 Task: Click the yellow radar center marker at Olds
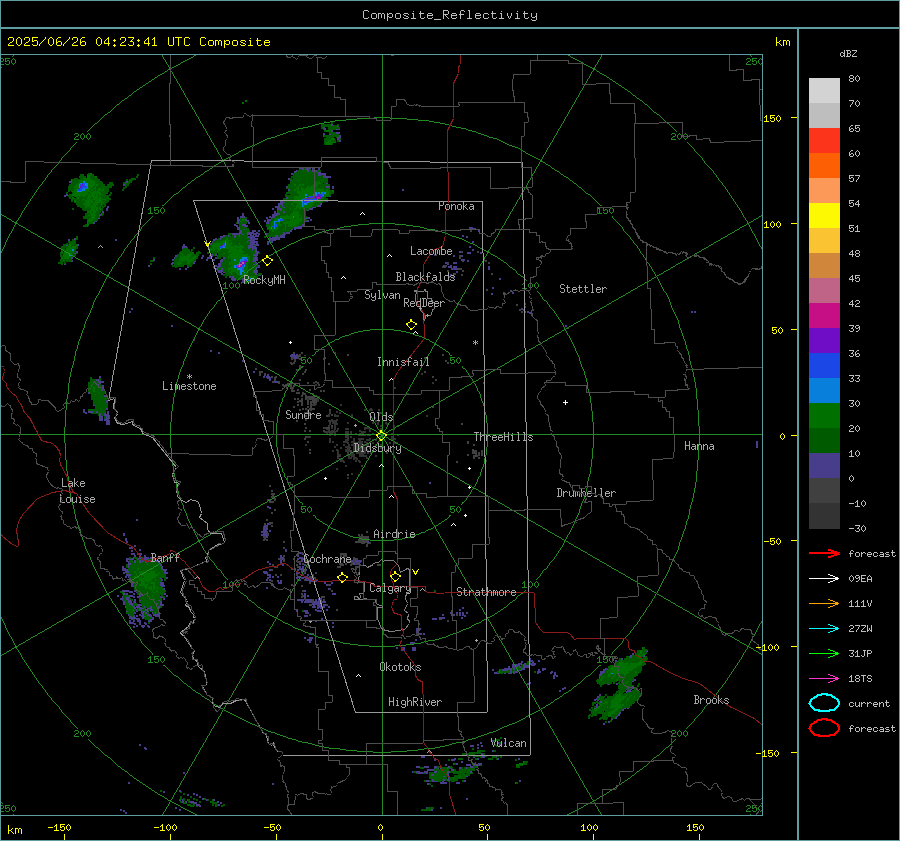pos(381,436)
